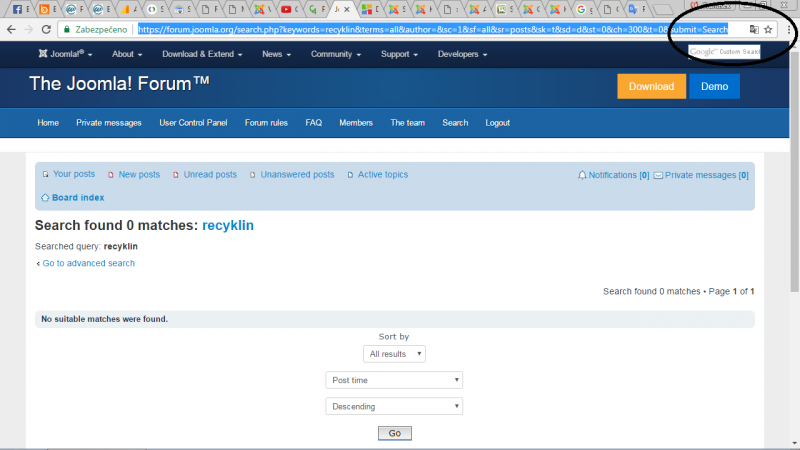The width and height of the screenshot is (800, 450).
Task: Open Home in forum navigation
Action: coord(48,123)
